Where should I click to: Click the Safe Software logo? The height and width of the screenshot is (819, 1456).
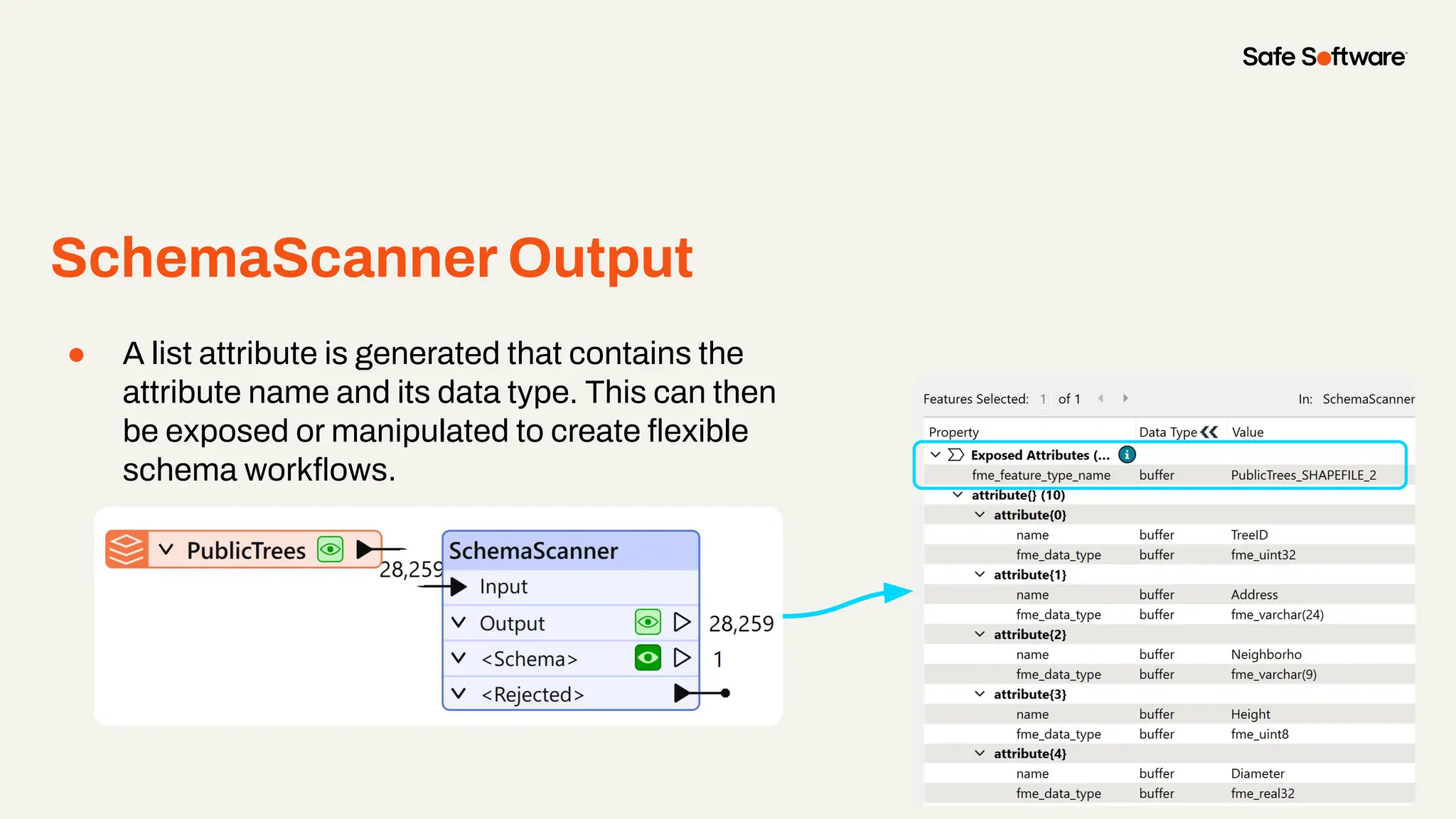[1324, 56]
